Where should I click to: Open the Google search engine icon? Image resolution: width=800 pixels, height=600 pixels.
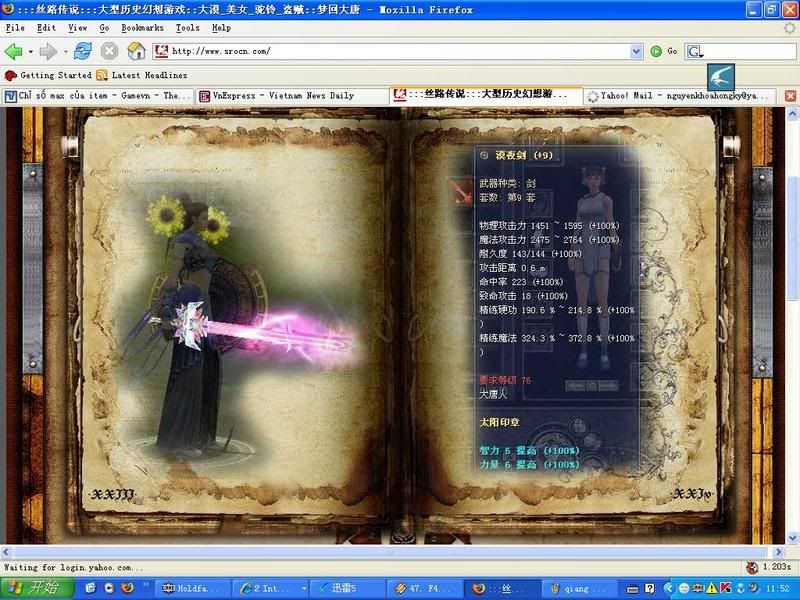tap(695, 51)
